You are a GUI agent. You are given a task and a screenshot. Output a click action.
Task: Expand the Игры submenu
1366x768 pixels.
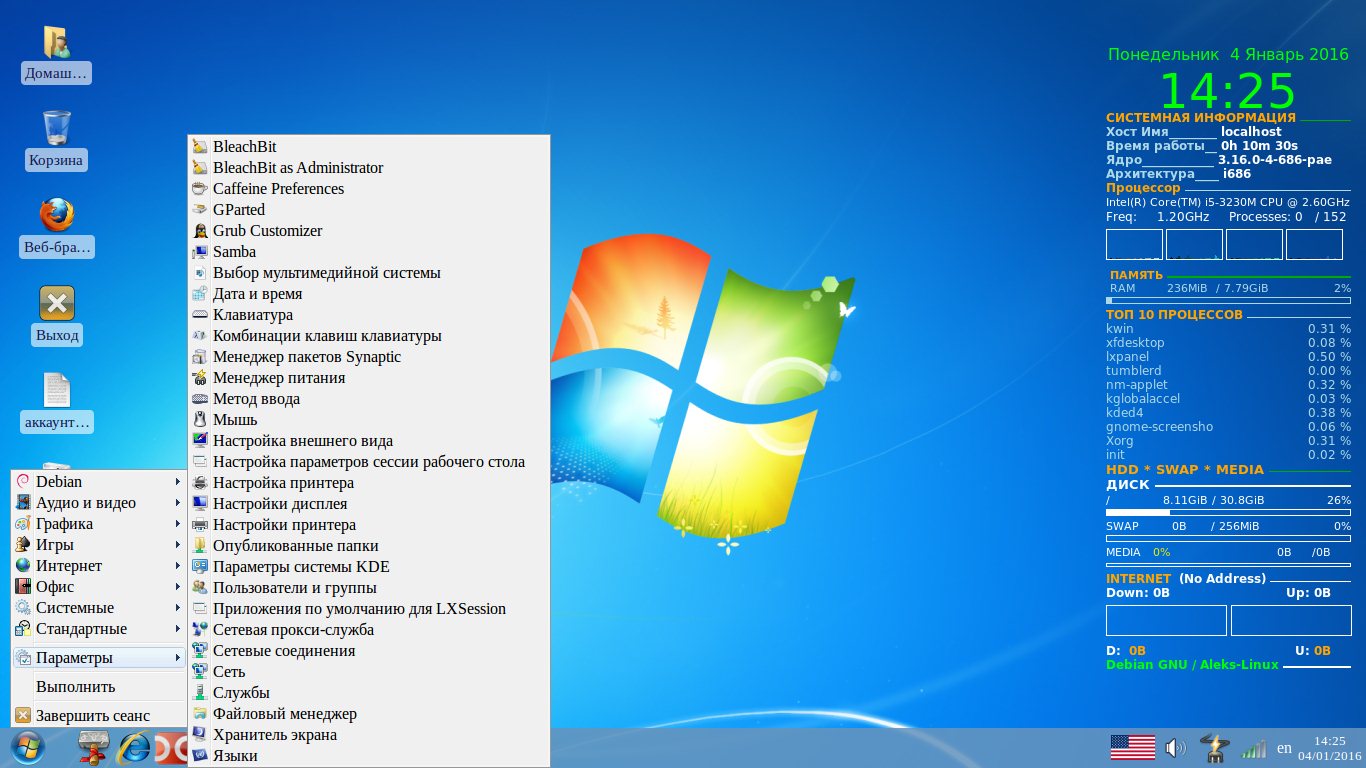pyautogui.click(x=98, y=544)
